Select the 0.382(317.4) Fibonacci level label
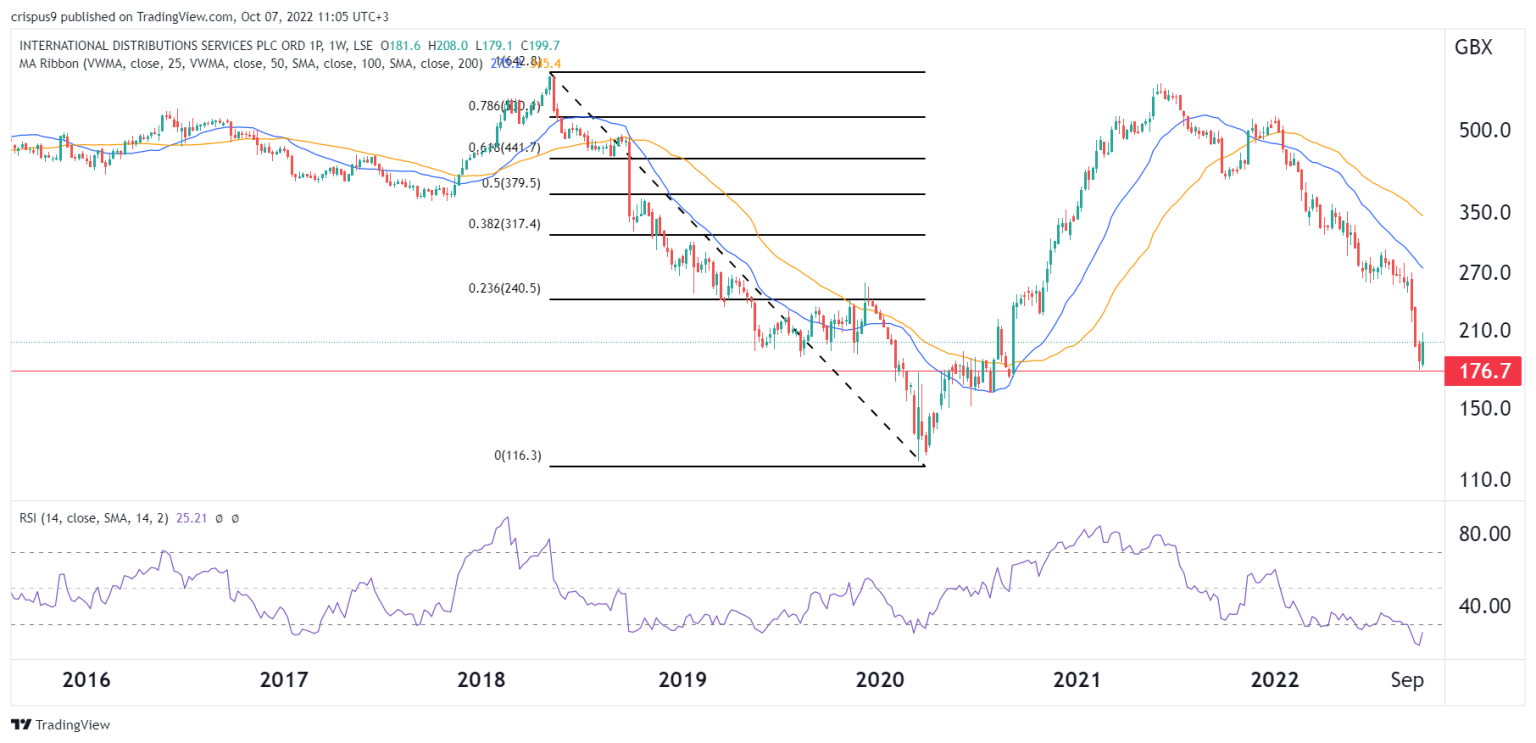The image size is (1536, 743). coord(505,224)
